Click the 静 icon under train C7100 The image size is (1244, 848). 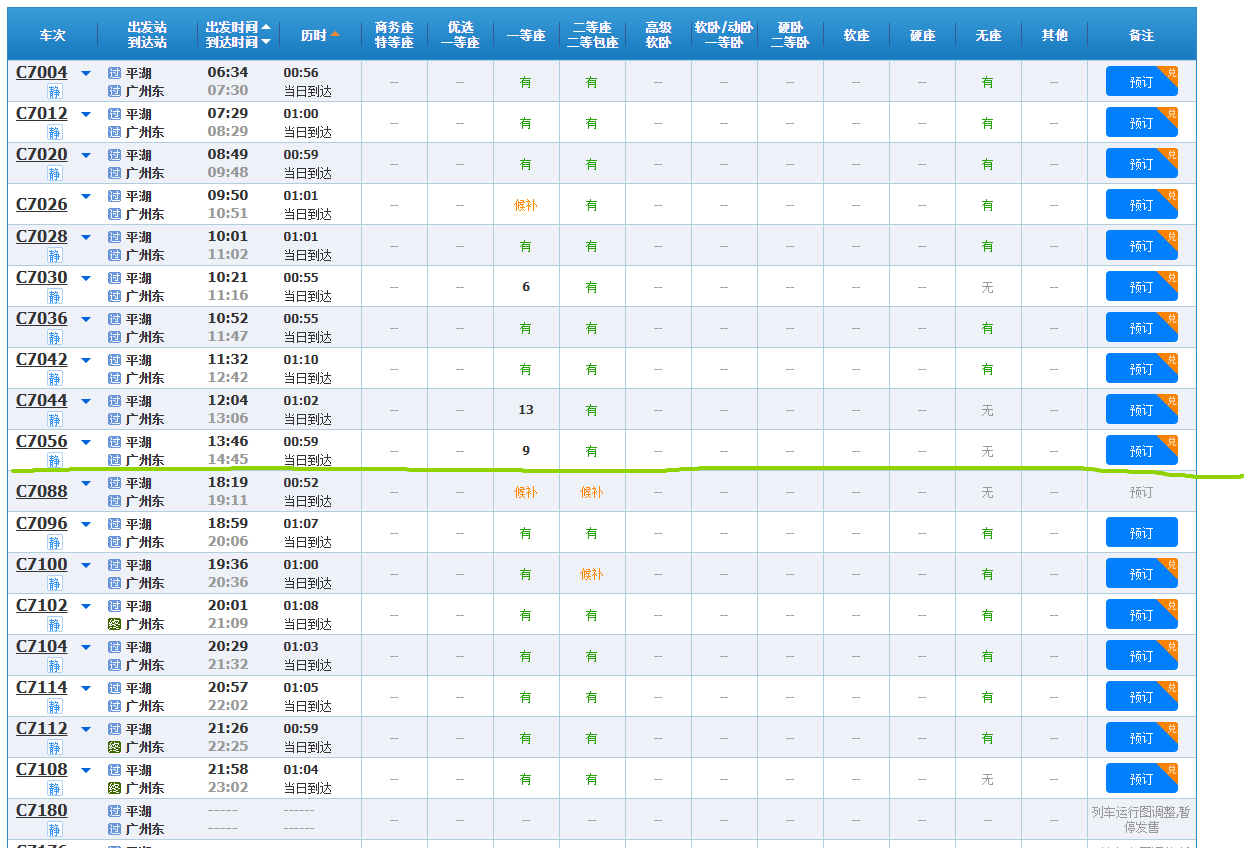[x=54, y=584]
